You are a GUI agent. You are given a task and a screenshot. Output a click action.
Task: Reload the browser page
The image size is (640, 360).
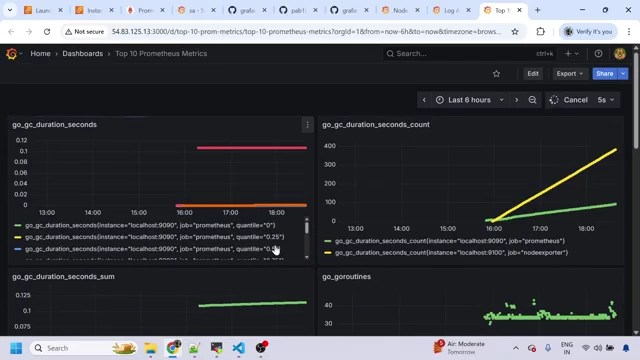coord(47,31)
